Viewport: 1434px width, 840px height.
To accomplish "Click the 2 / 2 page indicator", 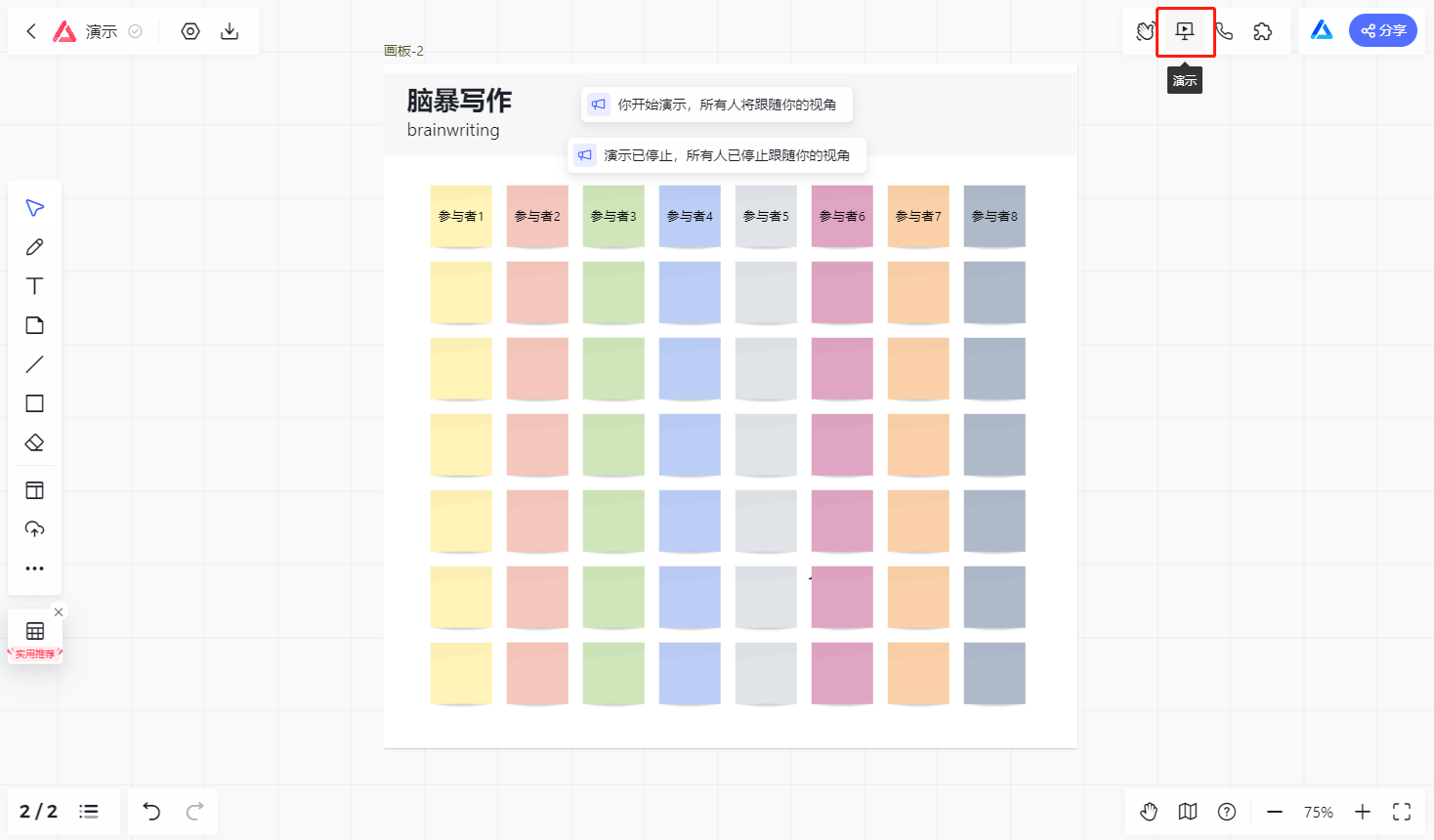I will tap(39, 812).
